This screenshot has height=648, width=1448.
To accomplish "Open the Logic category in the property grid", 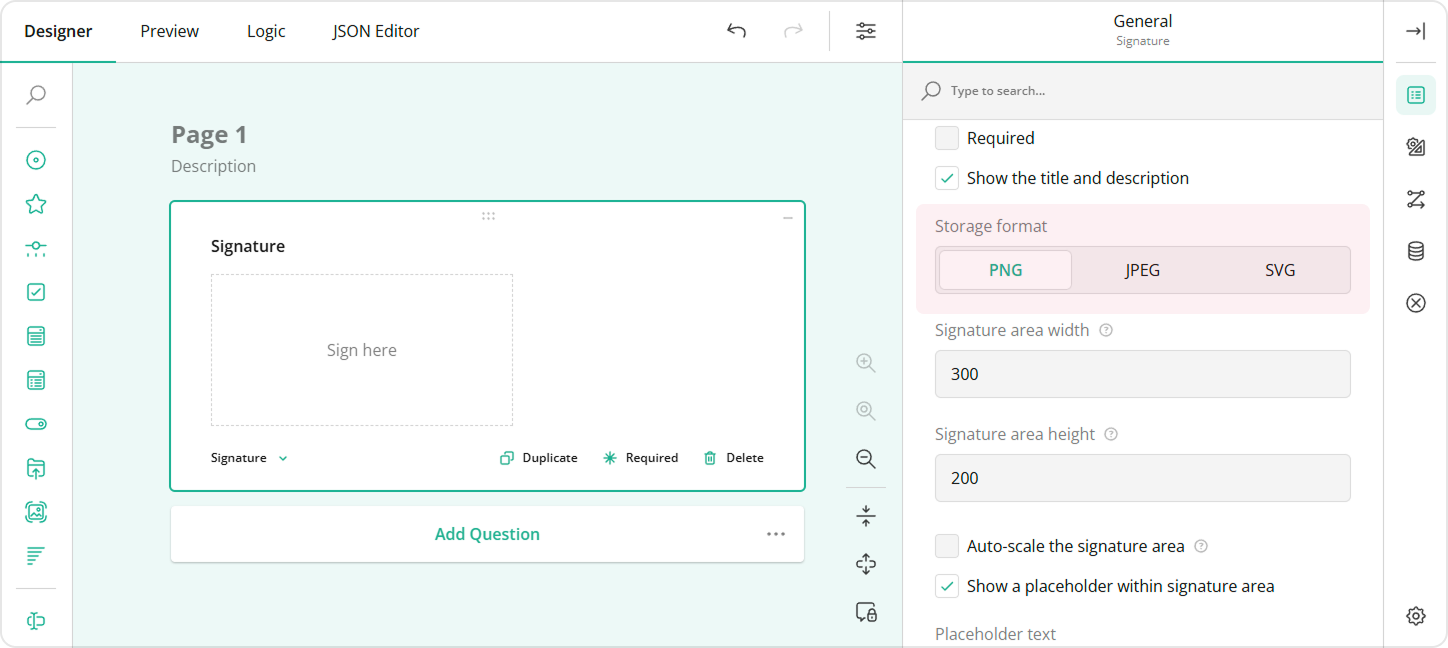I will [1416, 199].
